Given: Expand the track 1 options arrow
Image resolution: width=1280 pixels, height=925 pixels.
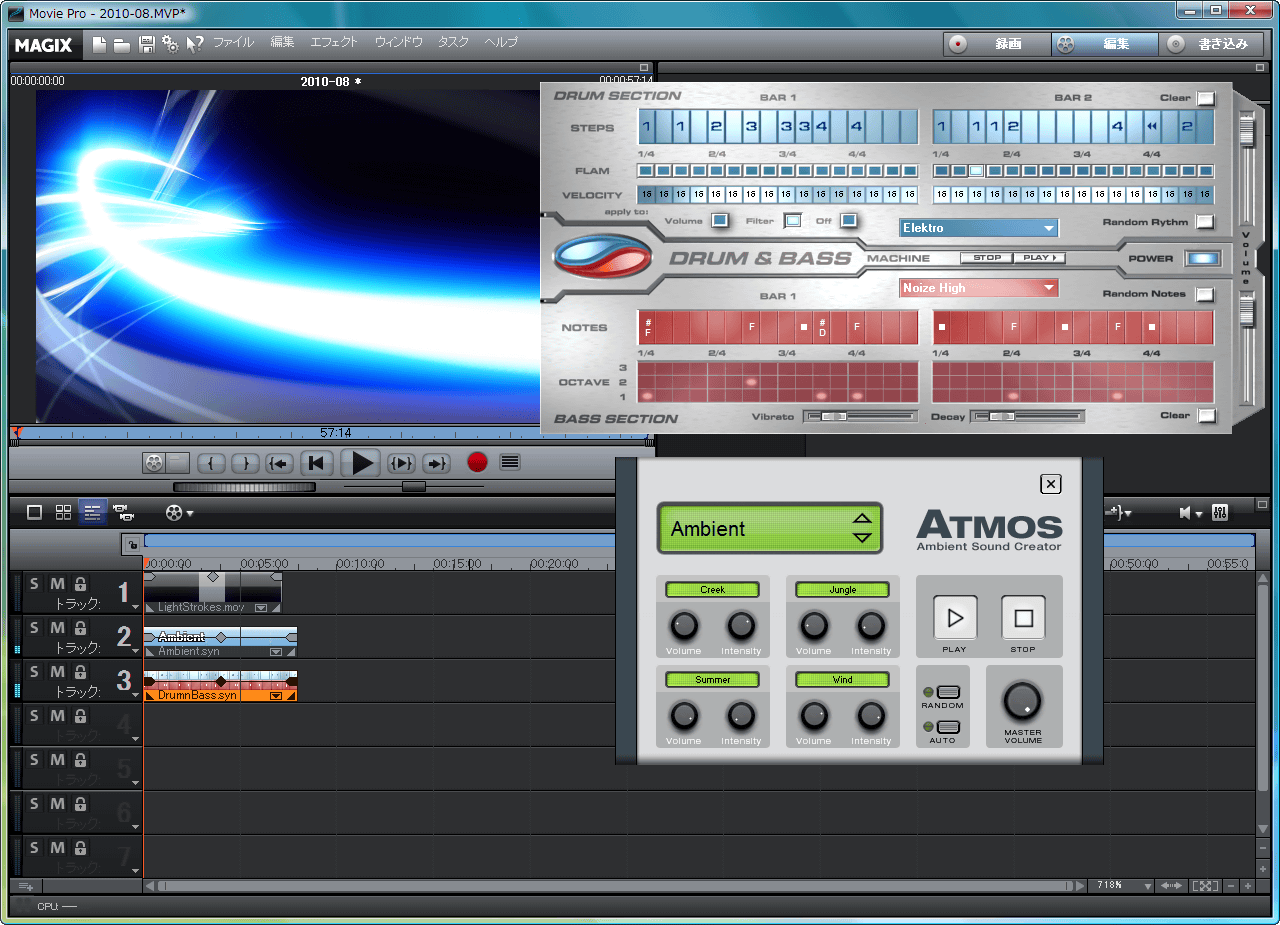Looking at the screenshot, I should tap(135, 607).
